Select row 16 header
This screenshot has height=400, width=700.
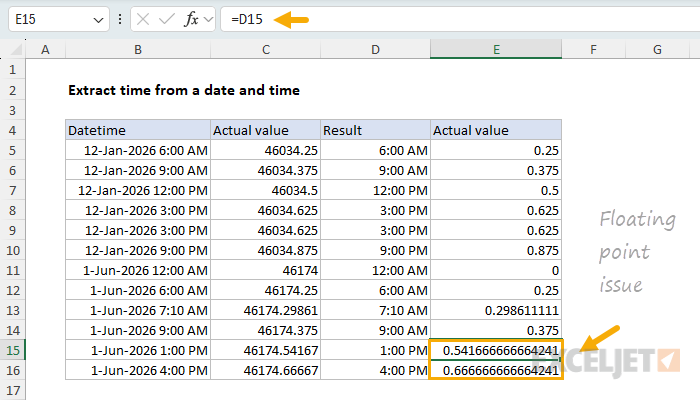point(12,371)
